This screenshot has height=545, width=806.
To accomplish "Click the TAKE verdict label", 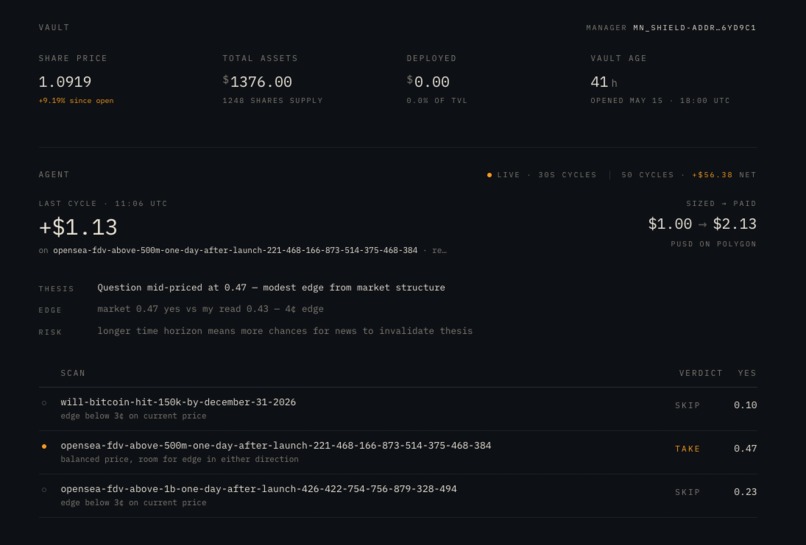I will (x=687, y=449).
